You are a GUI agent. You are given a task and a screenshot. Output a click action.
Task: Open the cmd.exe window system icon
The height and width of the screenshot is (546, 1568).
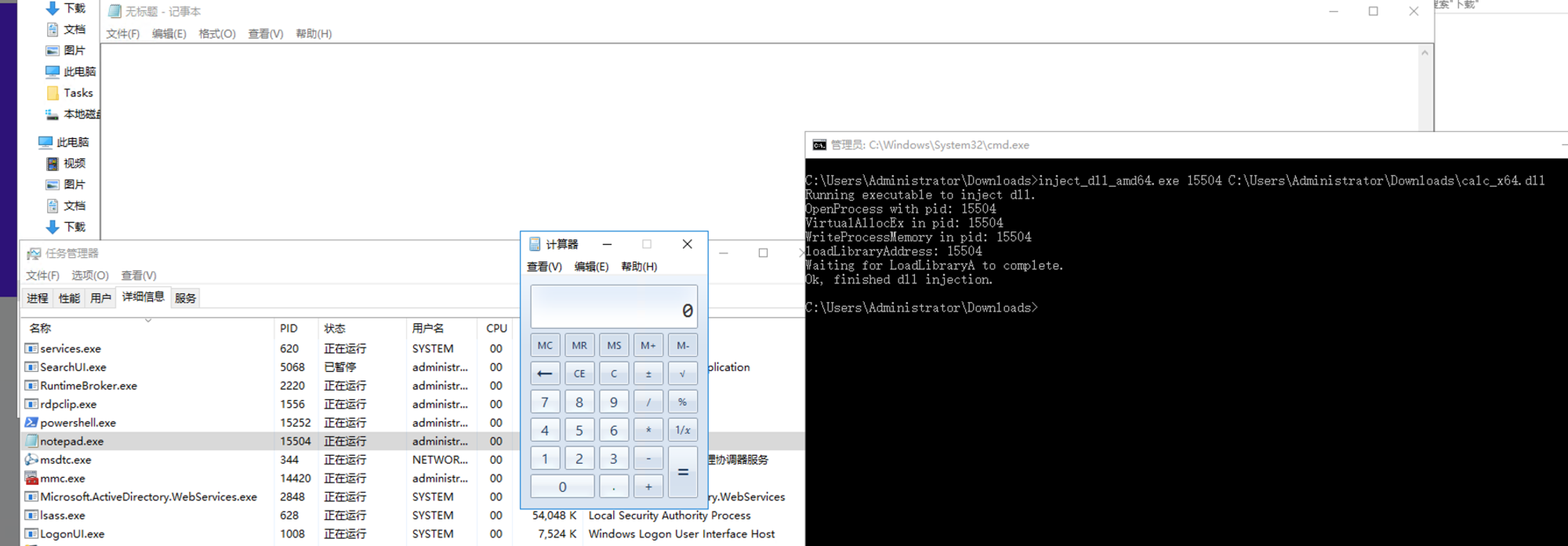point(819,145)
